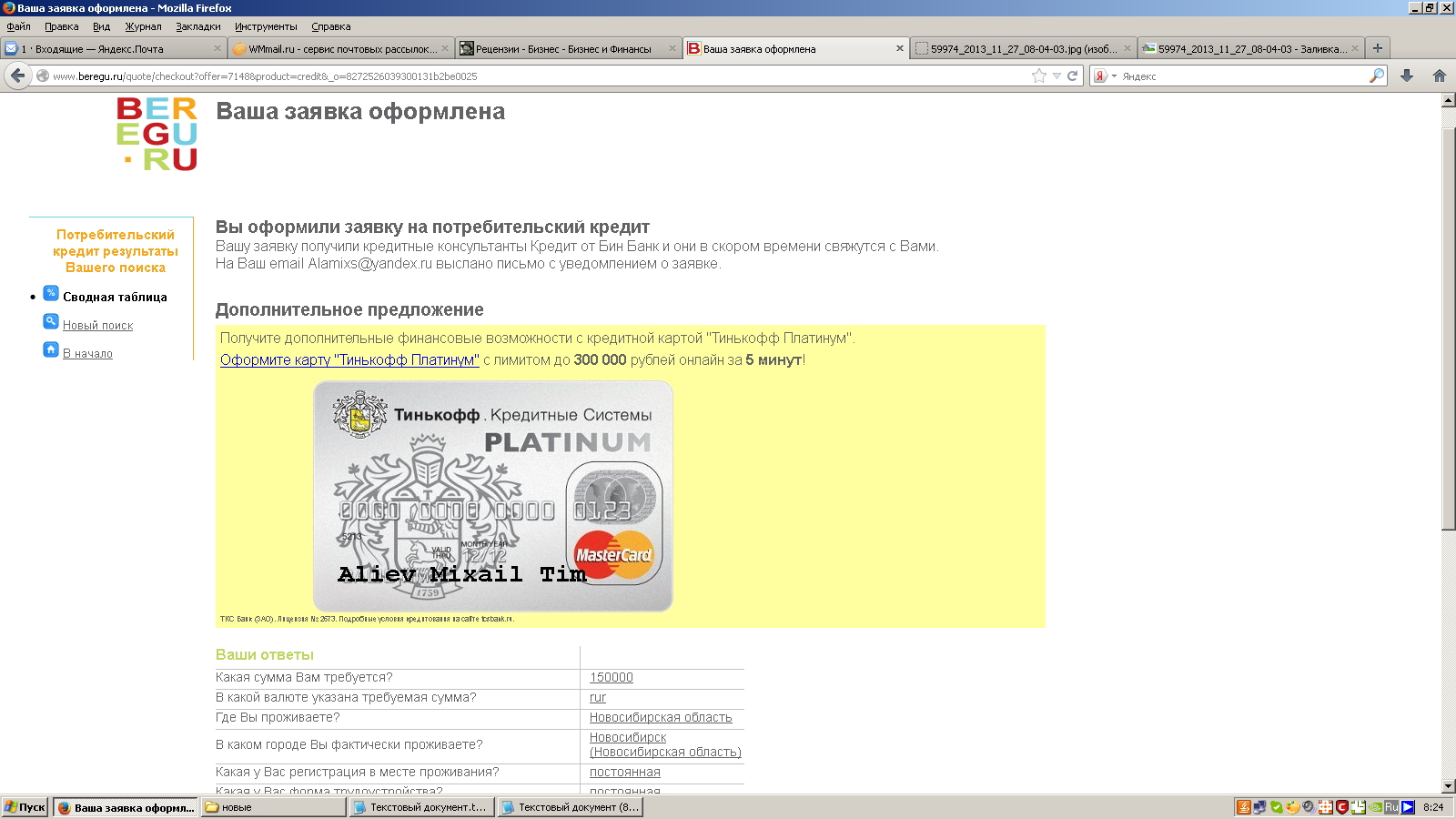
Task: Switch to Рецензии Бизнес и Финансы tab
Action: (569, 49)
